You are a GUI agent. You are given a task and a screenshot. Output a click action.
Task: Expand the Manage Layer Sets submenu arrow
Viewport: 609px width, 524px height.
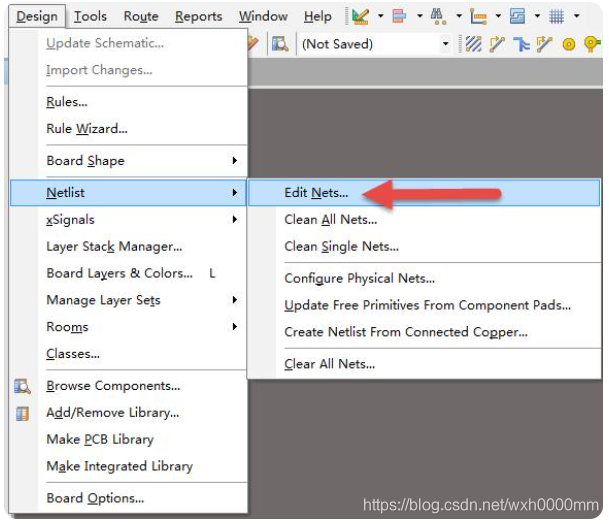[x=235, y=300]
